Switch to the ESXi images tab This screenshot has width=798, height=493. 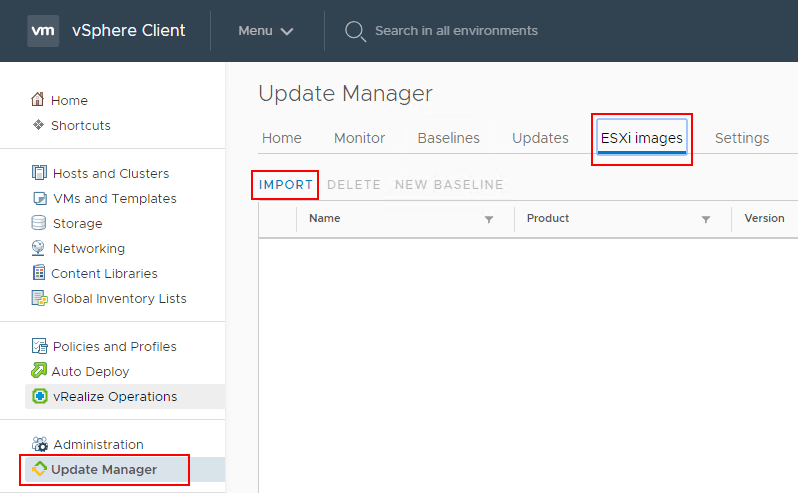pyautogui.click(x=641, y=138)
